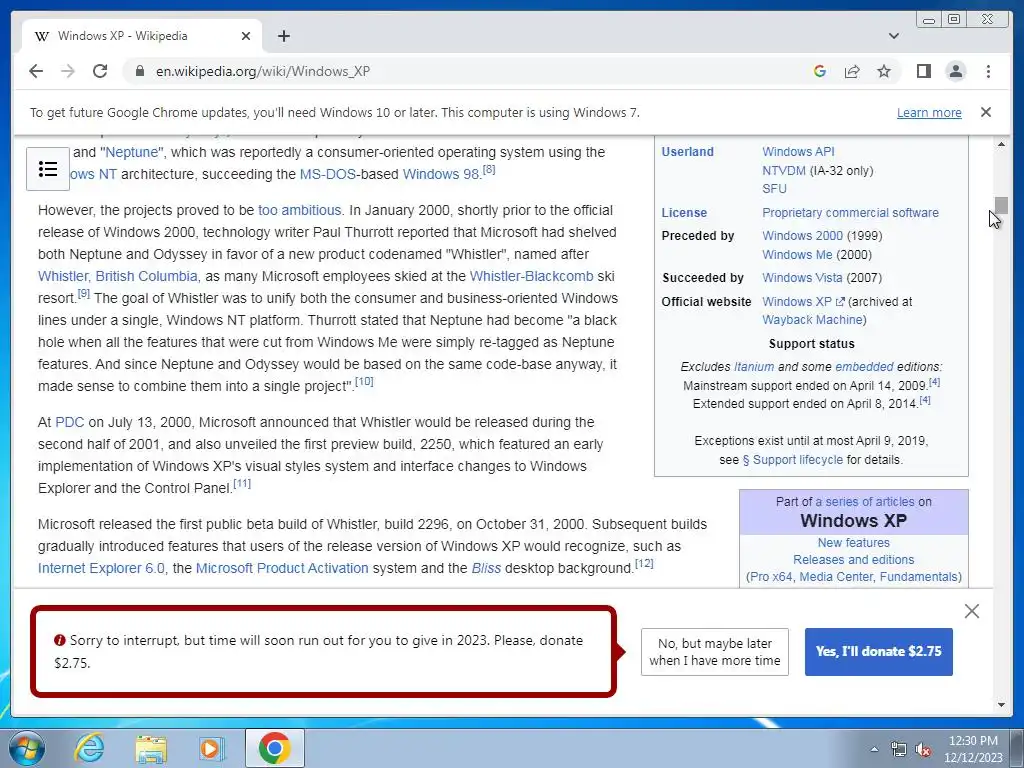Open the Internet Explorer 6.0 link
The height and width of the screenshot is (768, 1024).
[101, 568]
